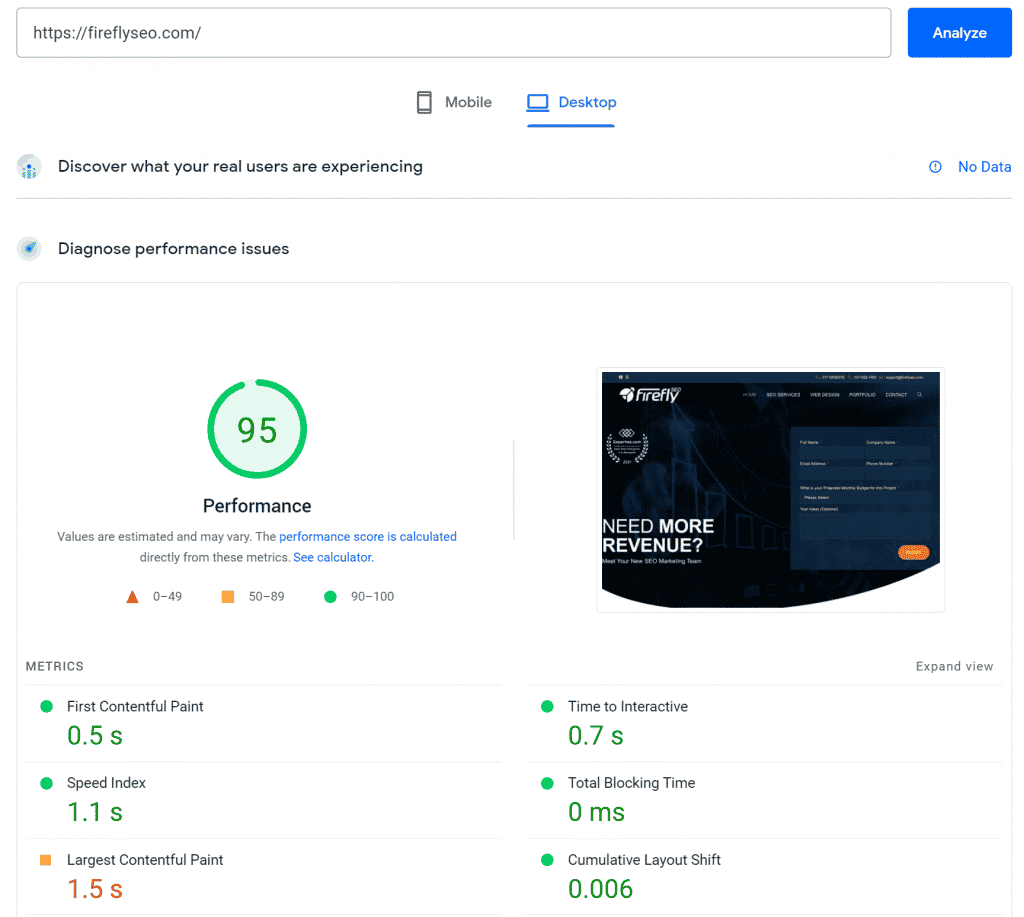This screenshot has width=1024, height=917.
Task: Click the Diagnose performance issues heading
Action: pyautogui.click(x=174, y=249)
